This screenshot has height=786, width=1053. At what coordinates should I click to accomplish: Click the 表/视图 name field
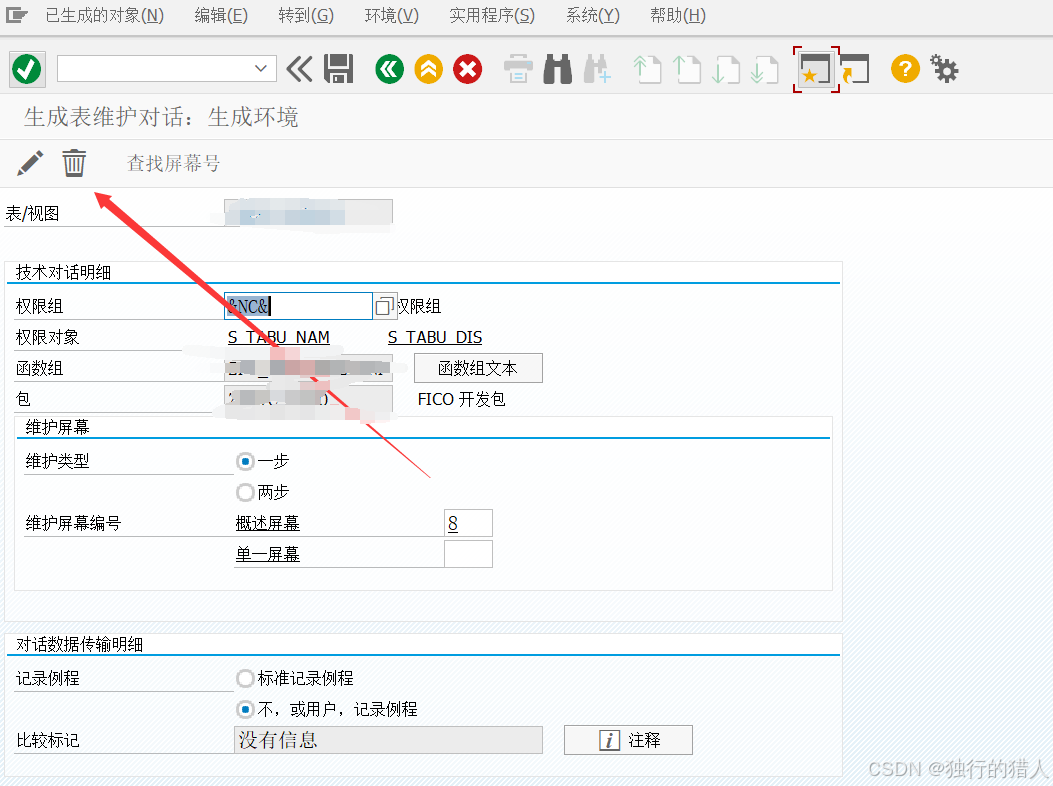[308, 214]
